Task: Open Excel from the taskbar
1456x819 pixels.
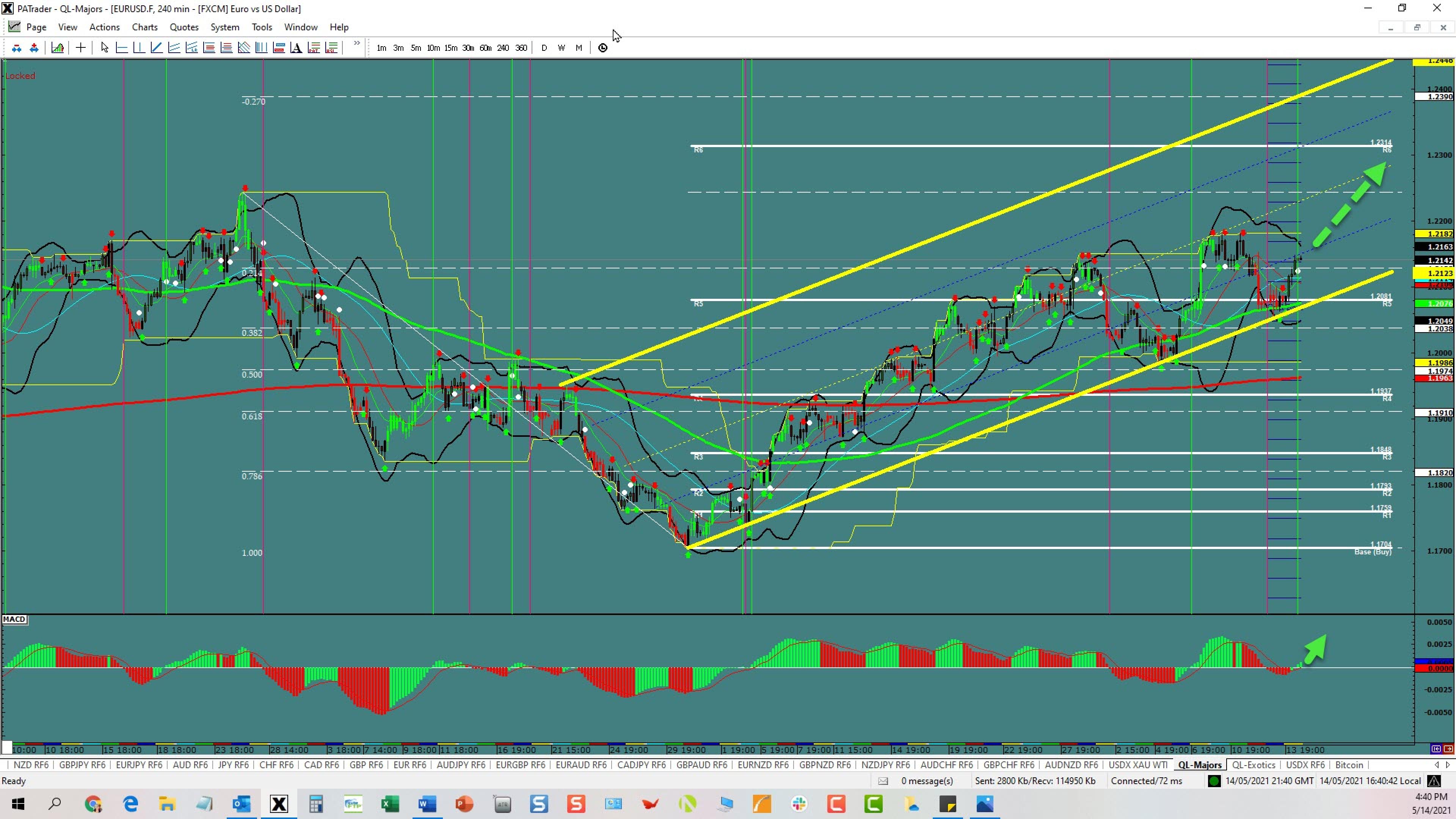Action: click(390, 804)
